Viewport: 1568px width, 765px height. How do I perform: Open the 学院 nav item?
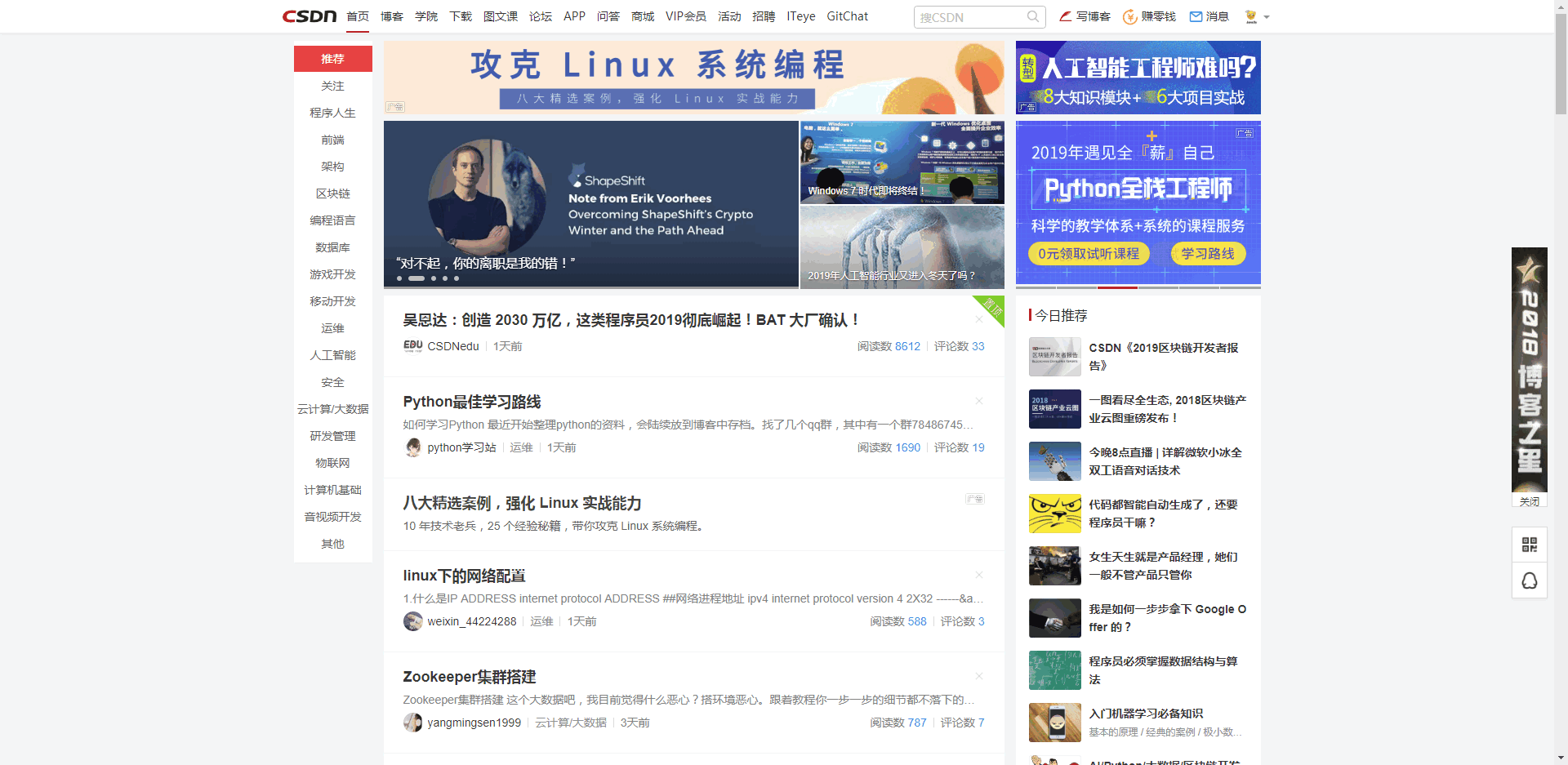[x=426, y=16]
